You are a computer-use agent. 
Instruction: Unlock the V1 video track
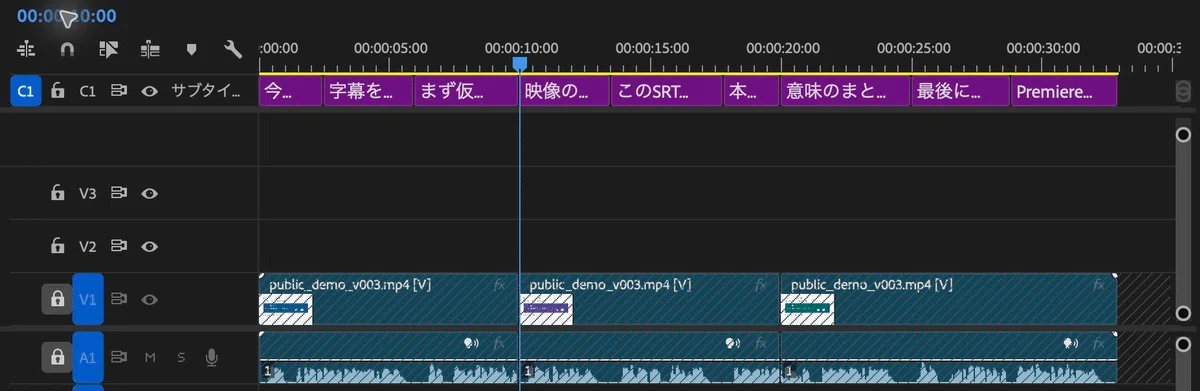(56, 299)
